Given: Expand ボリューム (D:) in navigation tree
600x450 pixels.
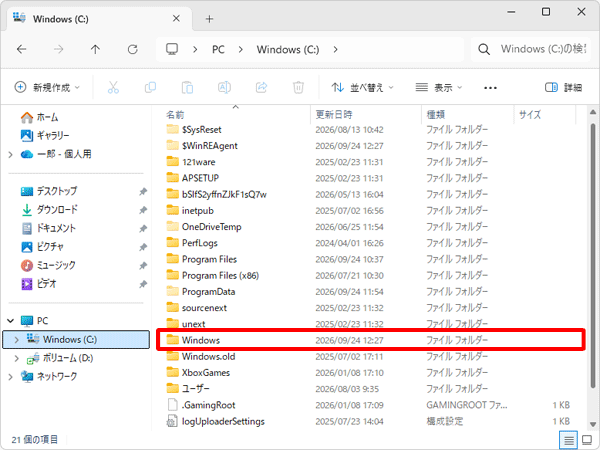Looking at the screenshot, I should 16,358.
